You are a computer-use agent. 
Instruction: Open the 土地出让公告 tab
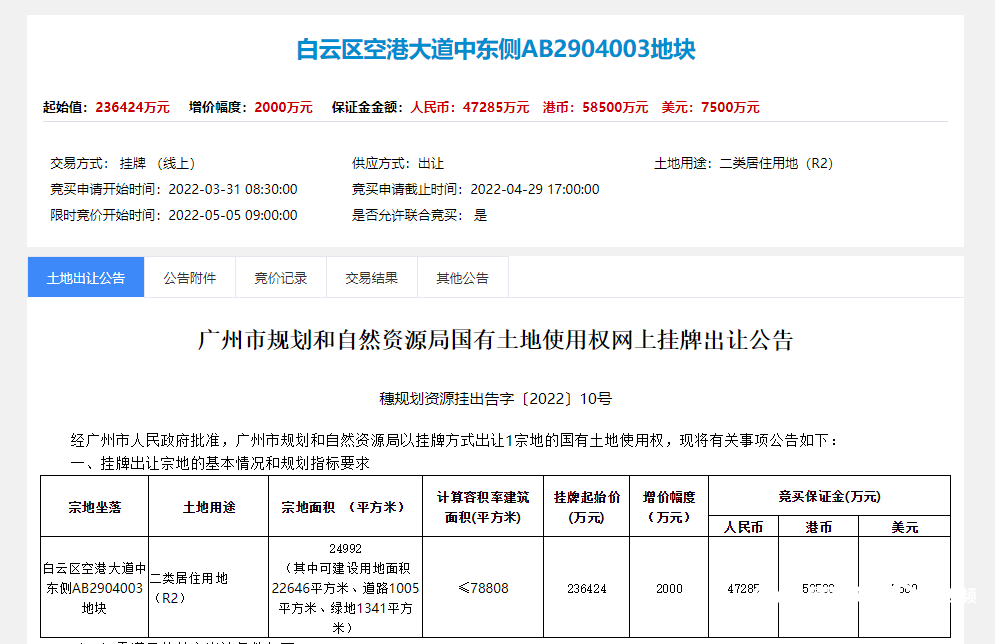86,277
